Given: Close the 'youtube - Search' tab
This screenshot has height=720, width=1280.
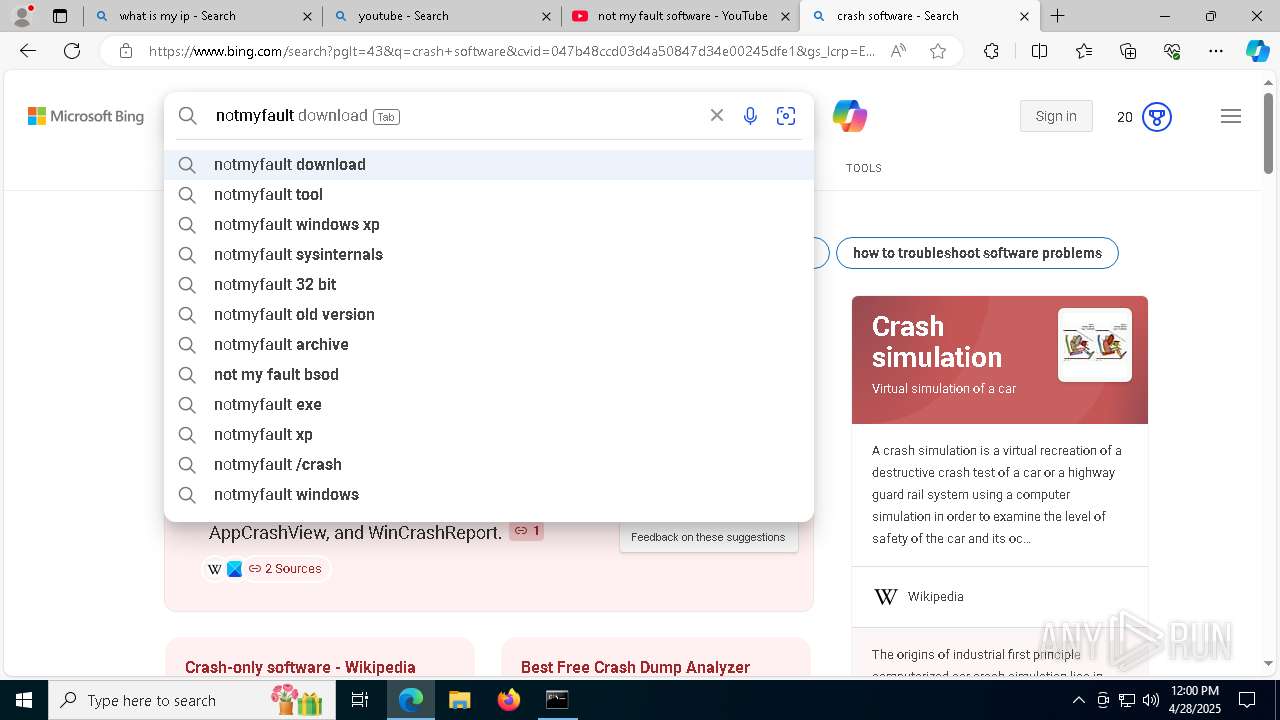Looking at the screenshot, I should point(545,16).
